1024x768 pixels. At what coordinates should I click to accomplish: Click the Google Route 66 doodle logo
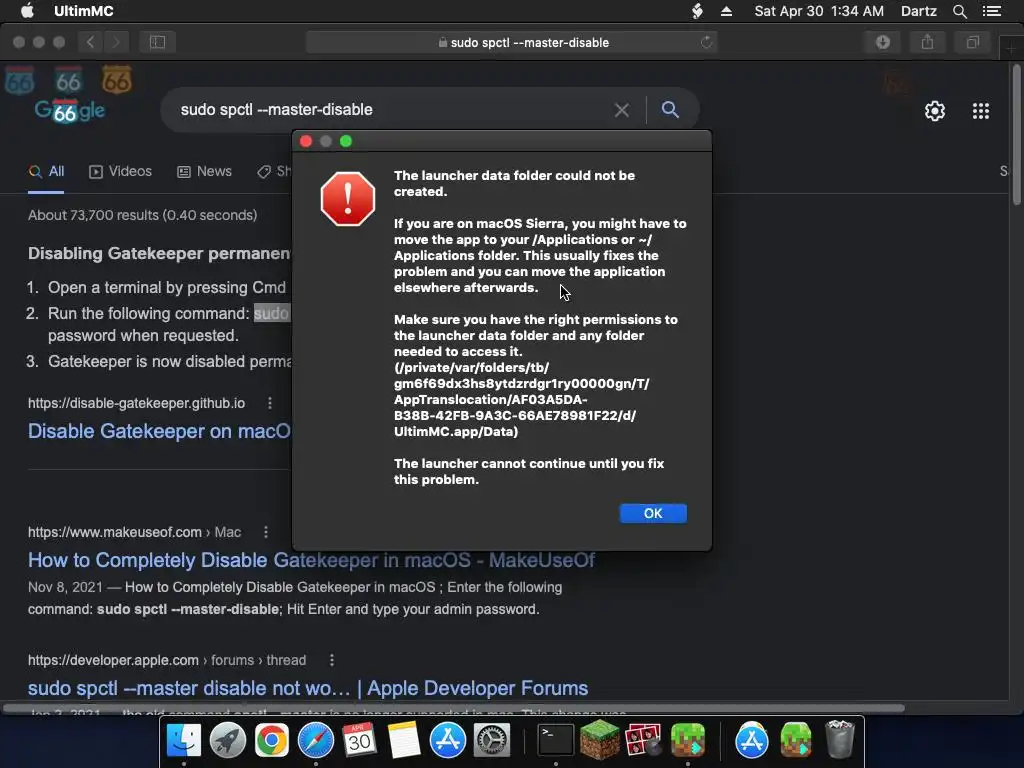point(69,110)
